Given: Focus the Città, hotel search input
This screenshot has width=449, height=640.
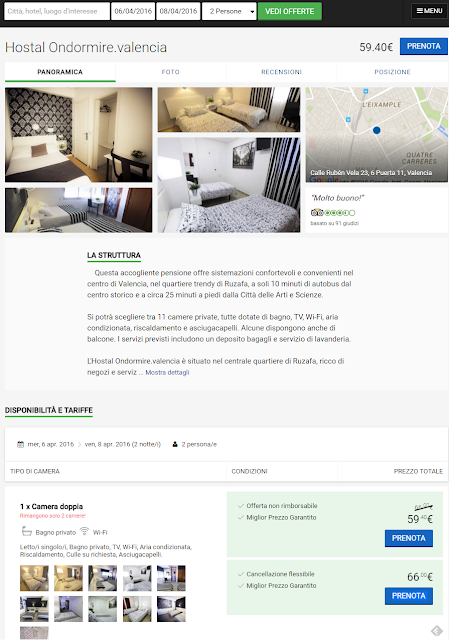Looking at the screenshot, I should click(57, 11).
